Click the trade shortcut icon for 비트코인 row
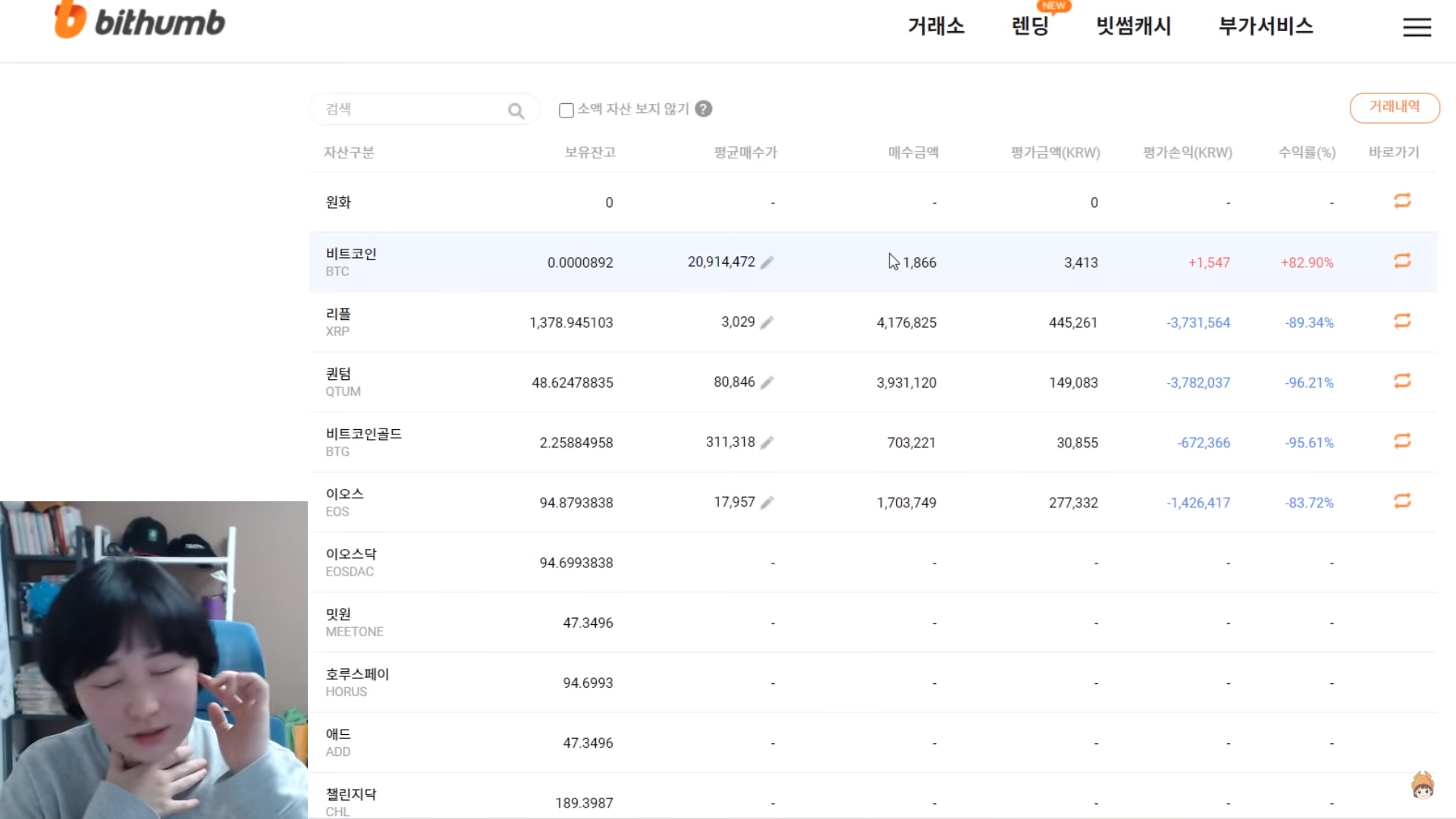The image size is (1456, 819). [1402, 261]
